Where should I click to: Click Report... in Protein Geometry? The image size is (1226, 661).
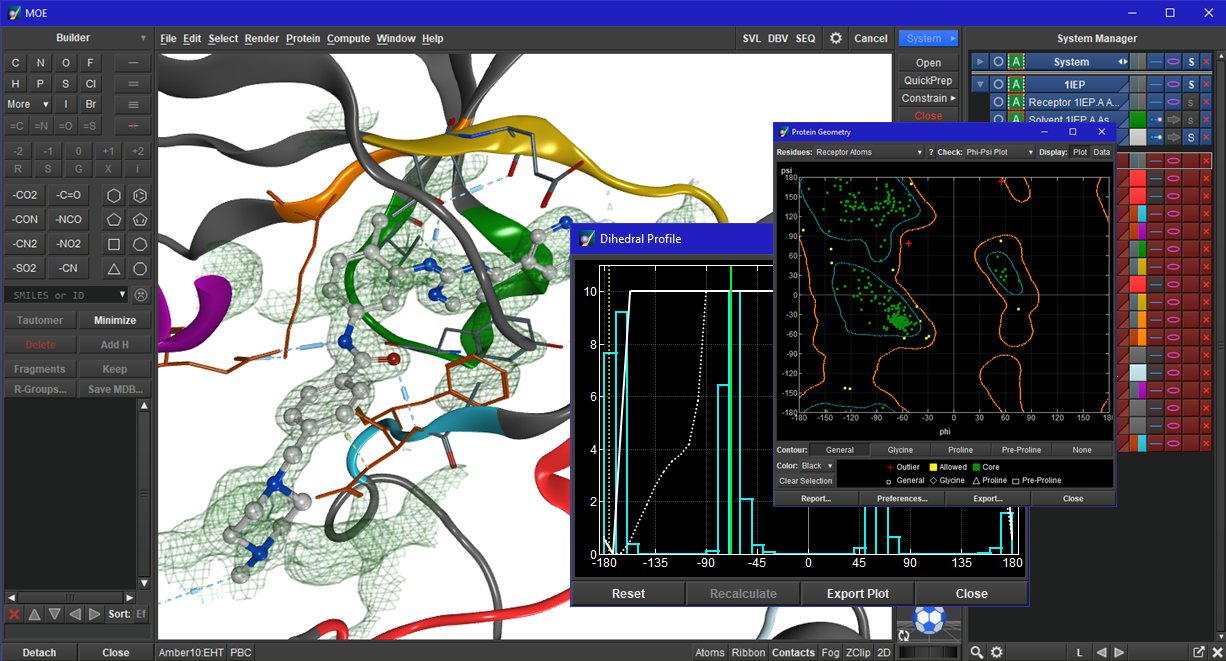pos(817,498)
